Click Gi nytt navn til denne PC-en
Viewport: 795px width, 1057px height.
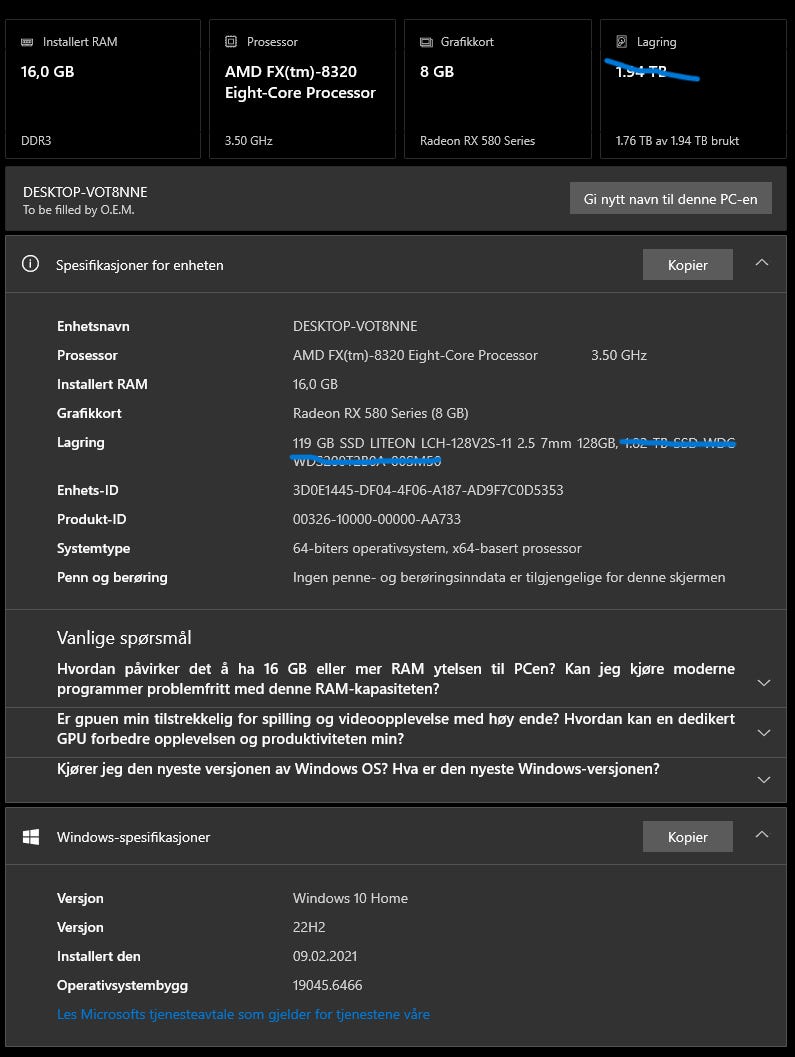coord(670,199)
